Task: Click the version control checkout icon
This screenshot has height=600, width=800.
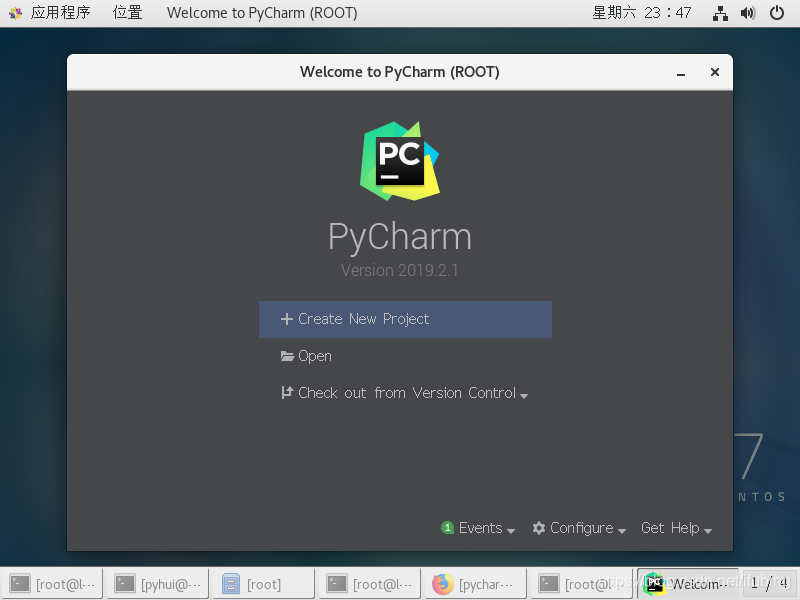Action: click(x=287, y=392)
